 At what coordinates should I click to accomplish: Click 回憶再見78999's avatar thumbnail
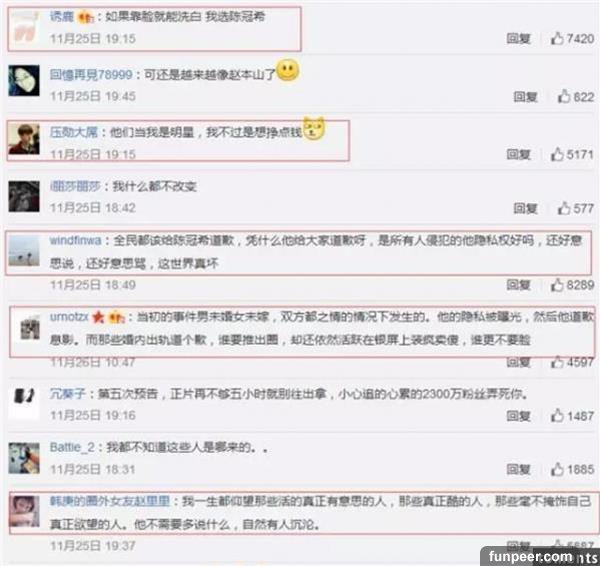coord(24,80)
